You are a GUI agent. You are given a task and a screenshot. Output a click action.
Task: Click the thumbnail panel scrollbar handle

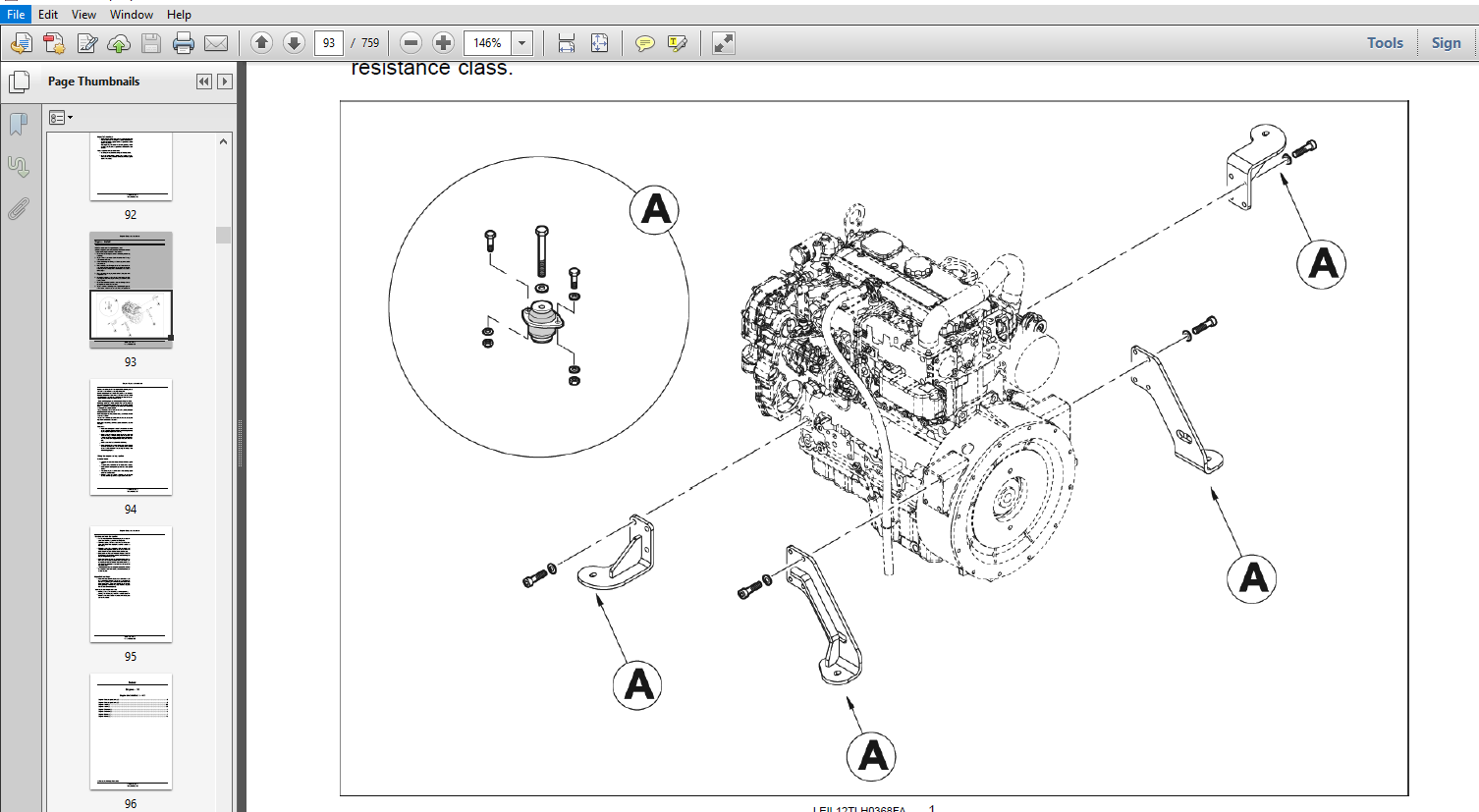(224, 235)
